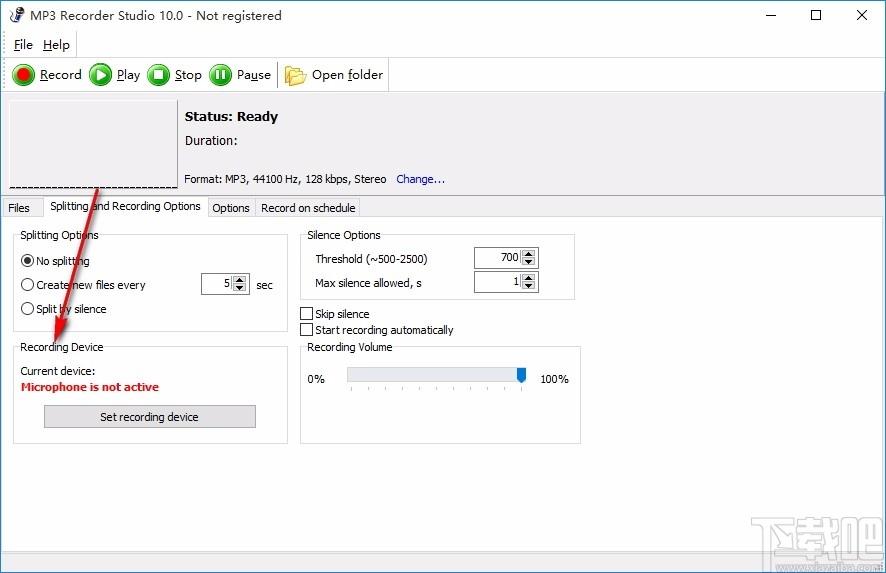Screen dimensions: 886x573
Task: Click the green Stop icon
Action: [159, 75]
